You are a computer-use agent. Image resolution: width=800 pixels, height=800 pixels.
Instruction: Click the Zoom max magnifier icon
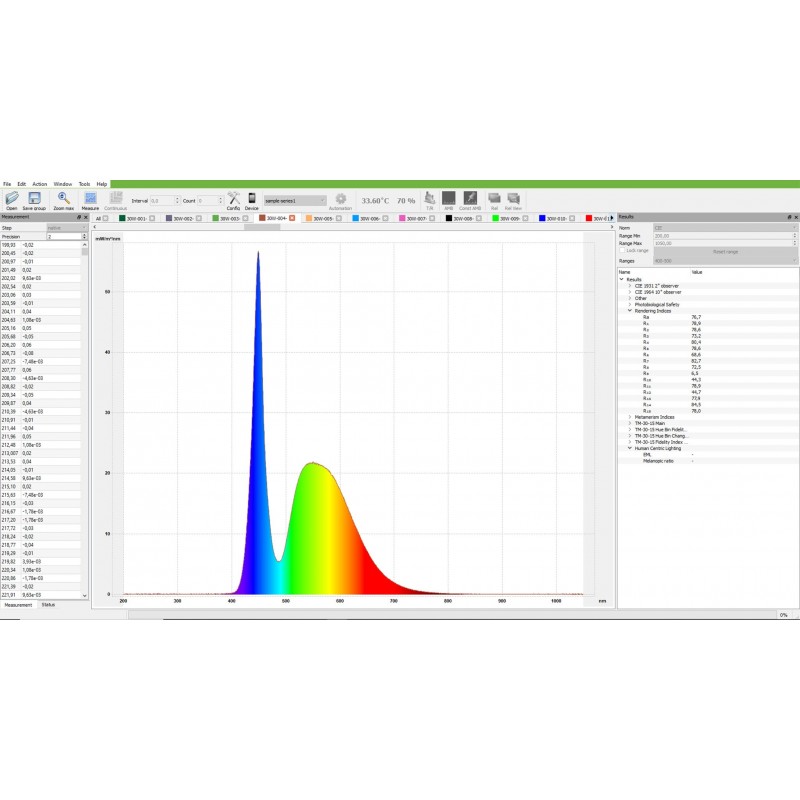coord(63,199)
